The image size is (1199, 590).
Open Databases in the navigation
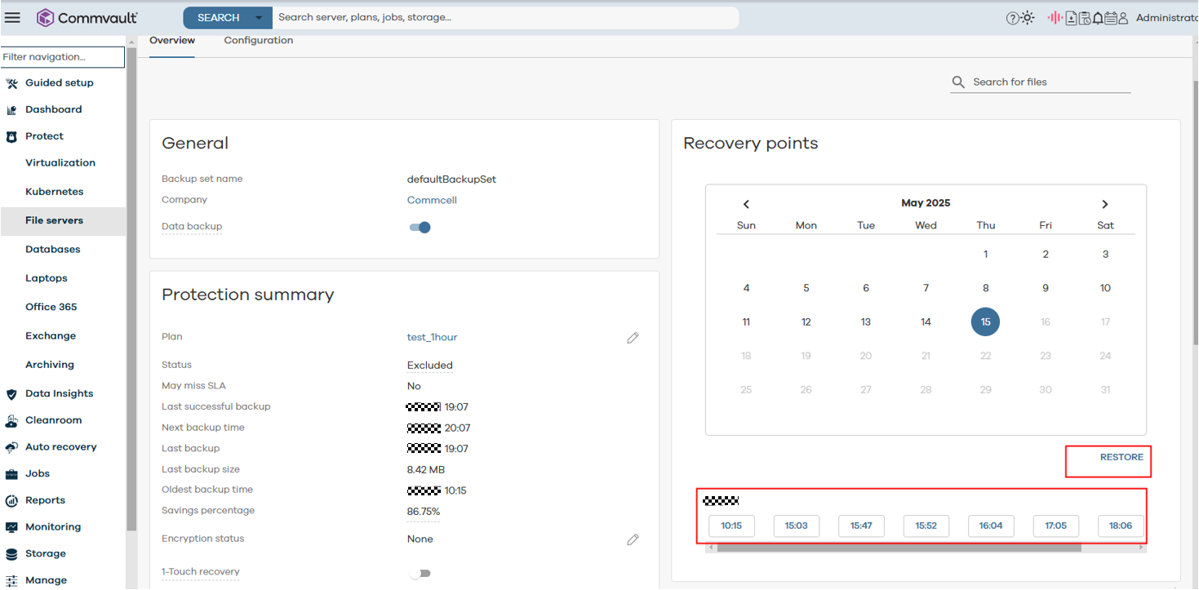(x=53, y=249)
